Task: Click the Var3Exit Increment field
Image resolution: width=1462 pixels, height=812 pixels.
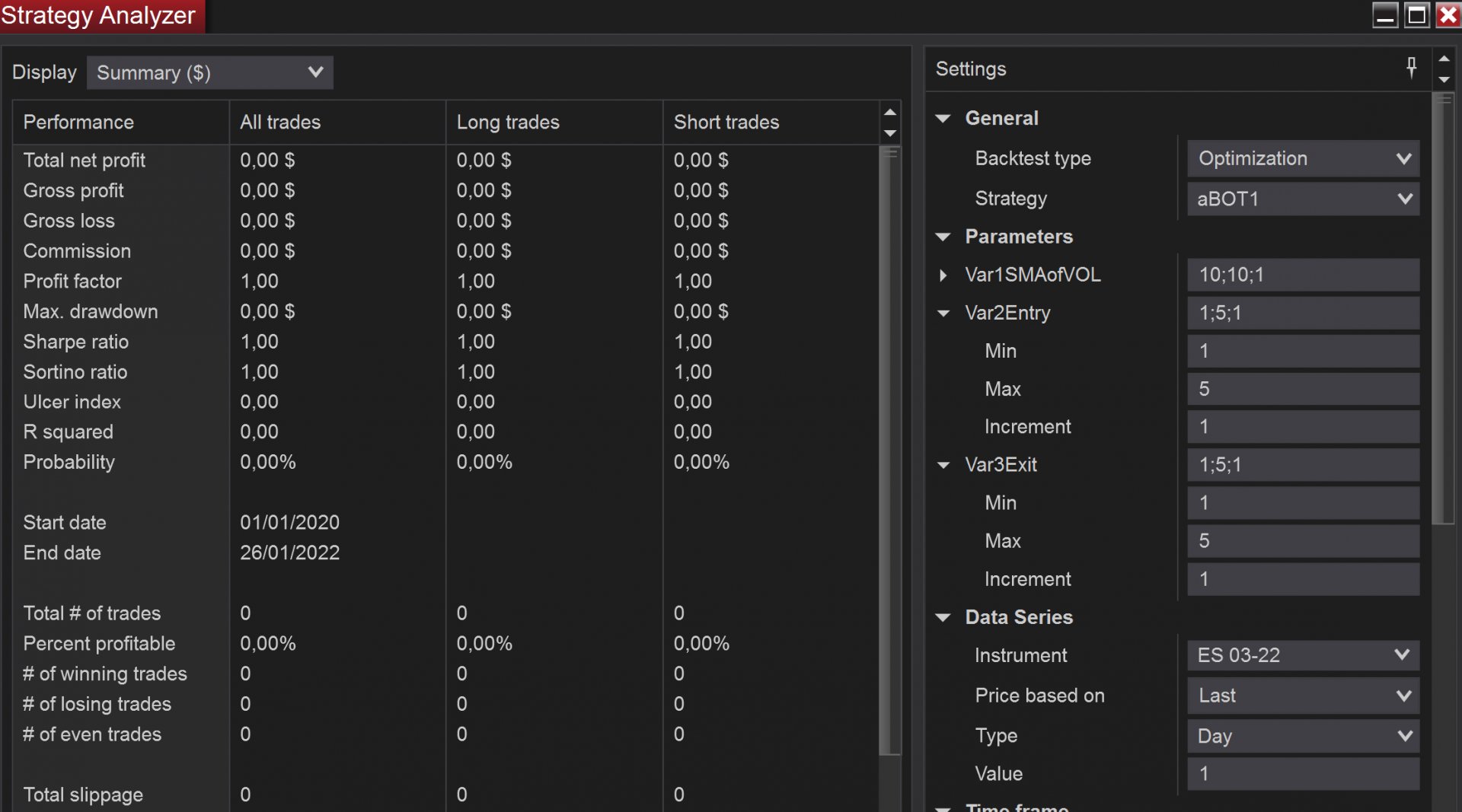Action: click(x=1303, y=579)
